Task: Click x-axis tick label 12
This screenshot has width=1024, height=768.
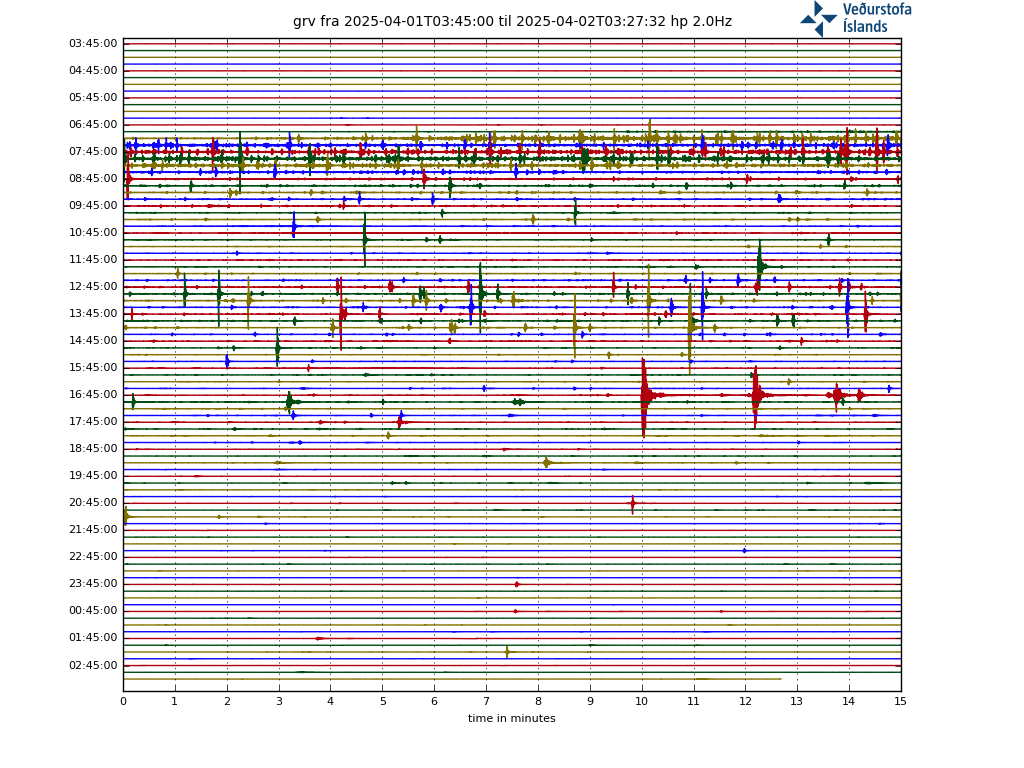Action: [746, 701]
